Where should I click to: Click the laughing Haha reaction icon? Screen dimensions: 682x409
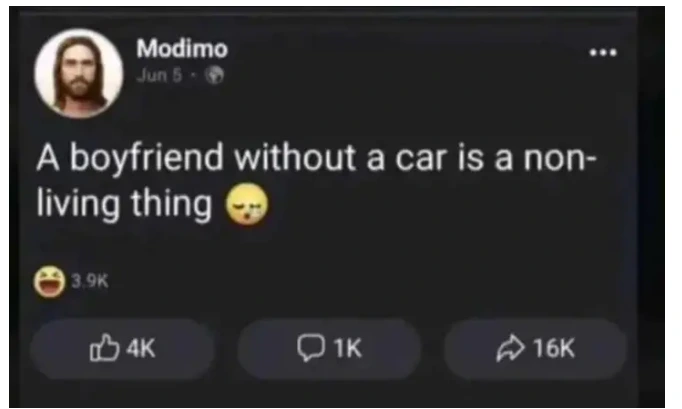coord(49,282)
